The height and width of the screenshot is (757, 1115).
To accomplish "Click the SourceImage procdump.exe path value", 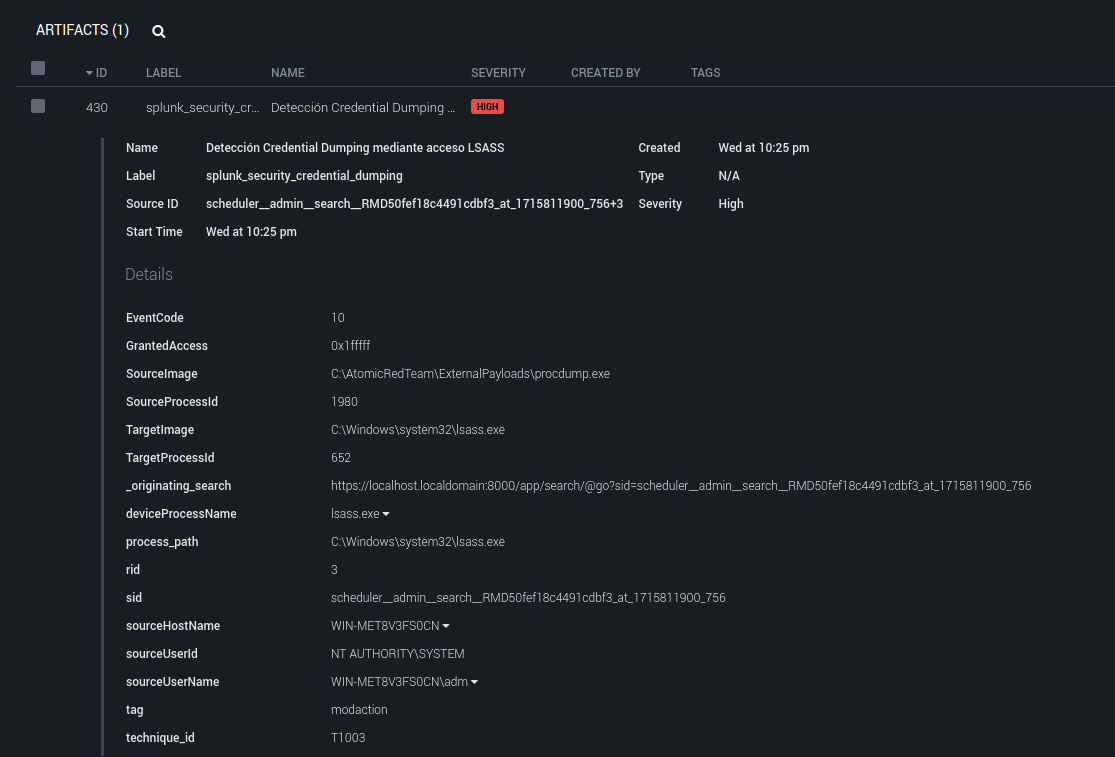I will tap(470, 374).
